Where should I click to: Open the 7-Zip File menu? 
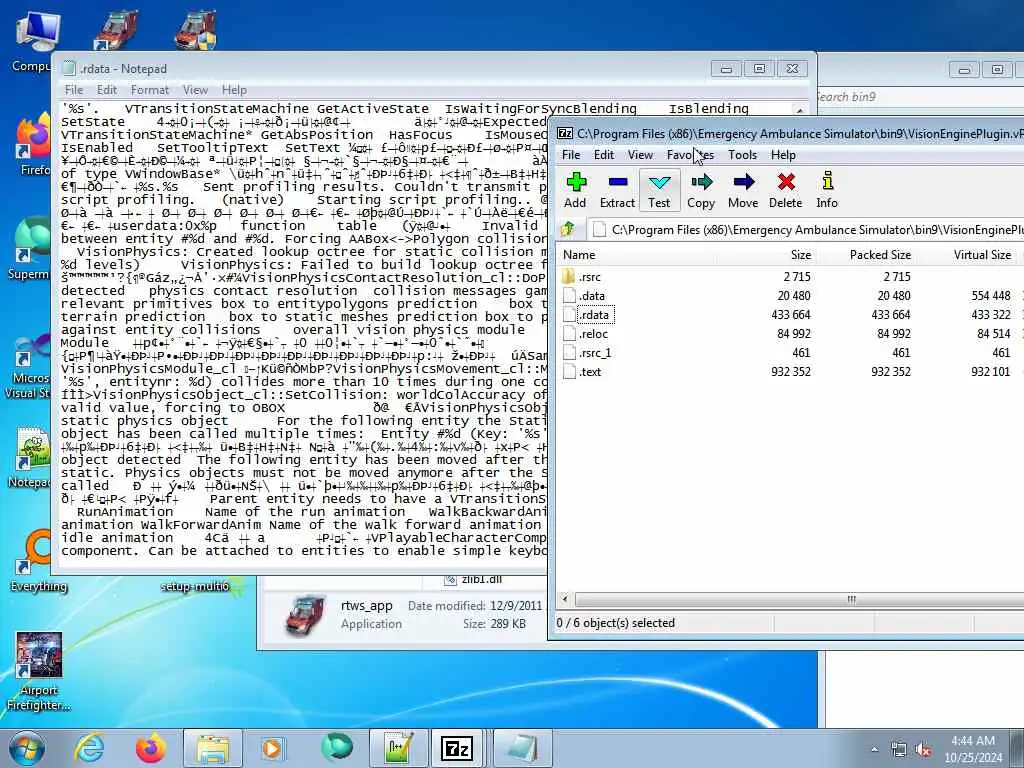(571, 155)
